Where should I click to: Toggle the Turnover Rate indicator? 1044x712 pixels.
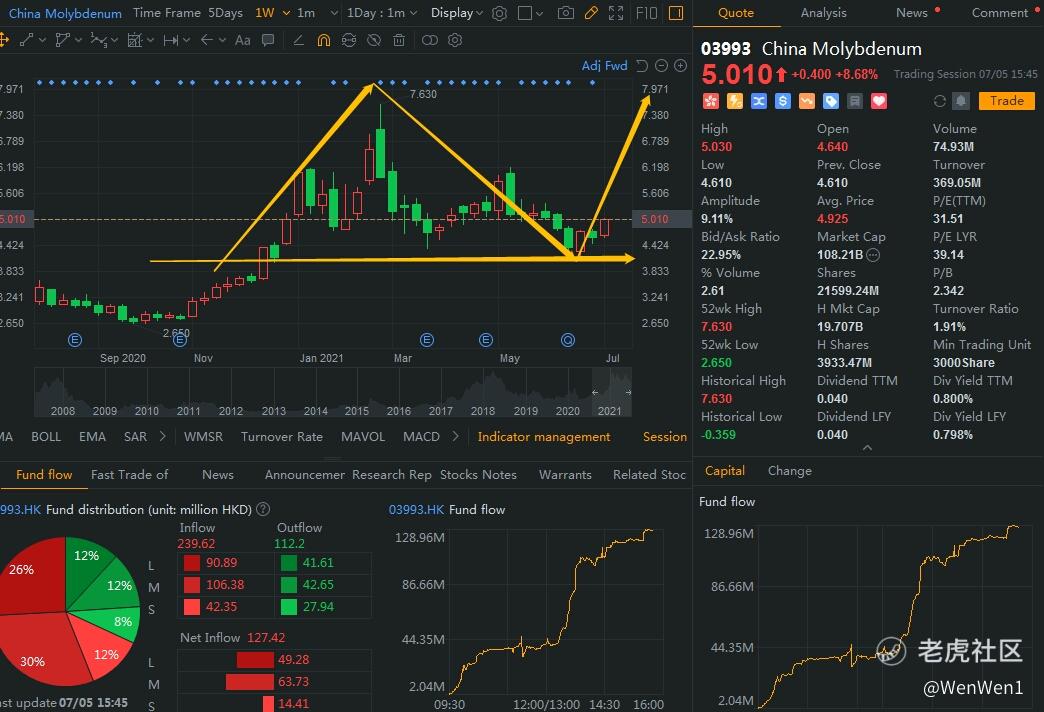point(282,436)
